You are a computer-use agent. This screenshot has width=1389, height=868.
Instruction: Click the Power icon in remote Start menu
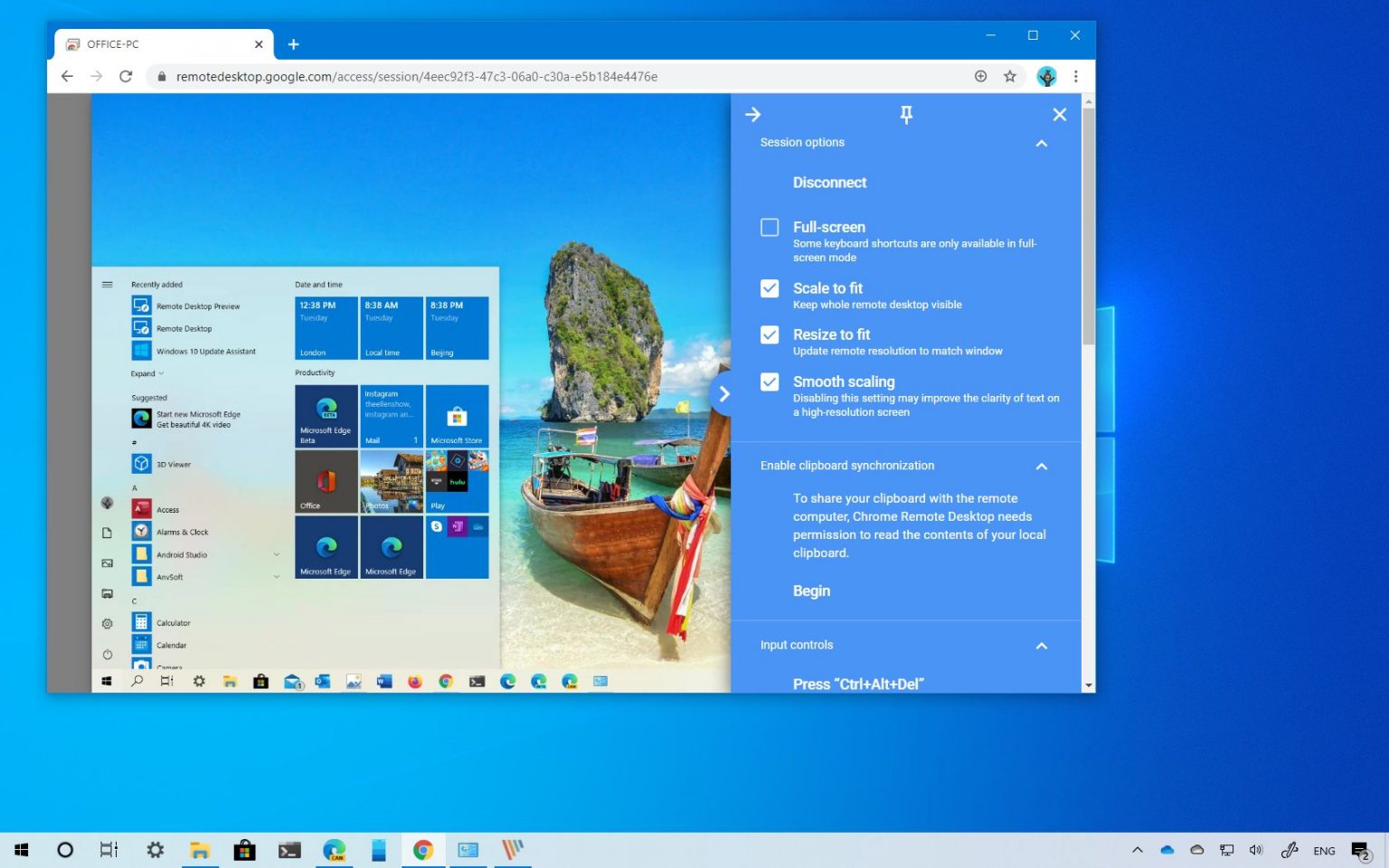[x=107, y=655]
